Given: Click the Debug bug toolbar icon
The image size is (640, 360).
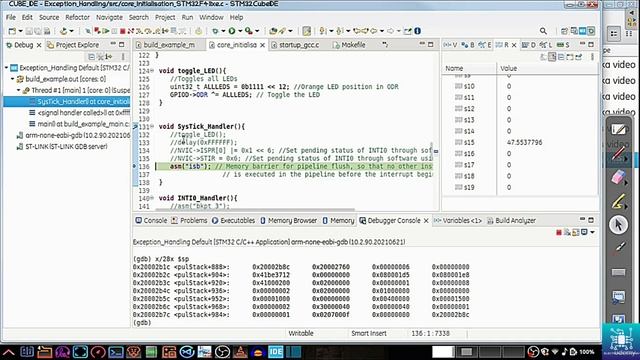Looking at the screenshot, I should point(216,31).
